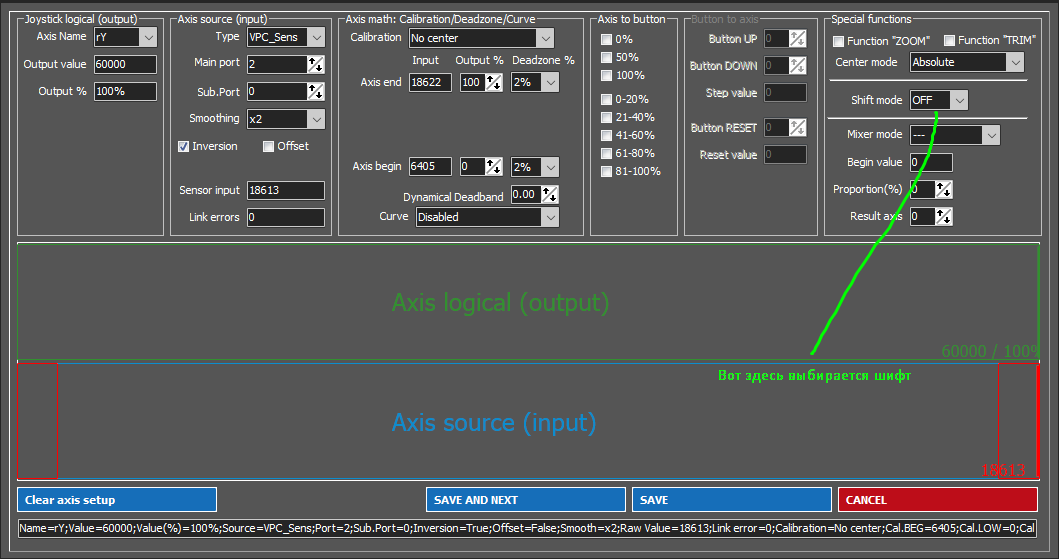
Task: Click the Axis begin input field
Action: (x=430, y=167)
